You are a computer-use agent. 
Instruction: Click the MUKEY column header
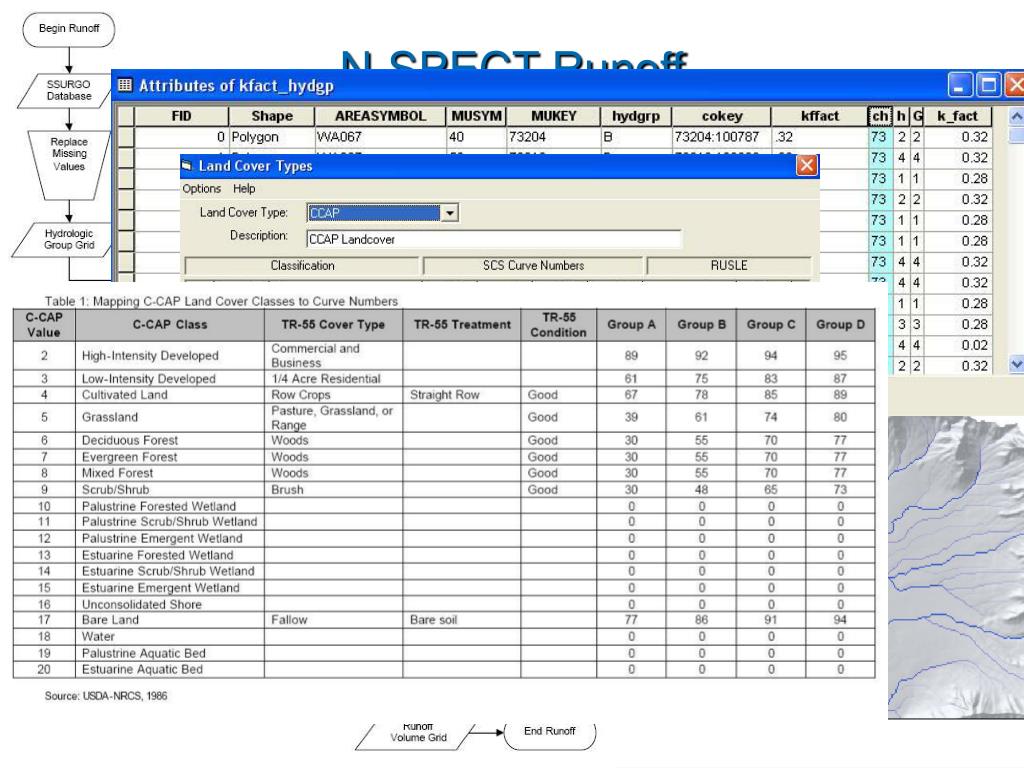pos(554,116)
